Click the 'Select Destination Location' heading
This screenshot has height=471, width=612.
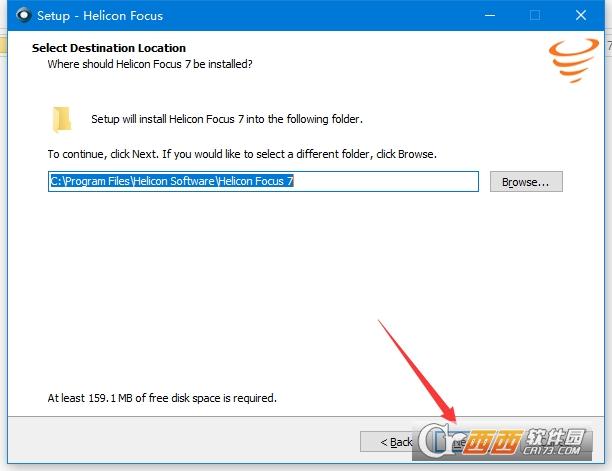pos(109,48)
